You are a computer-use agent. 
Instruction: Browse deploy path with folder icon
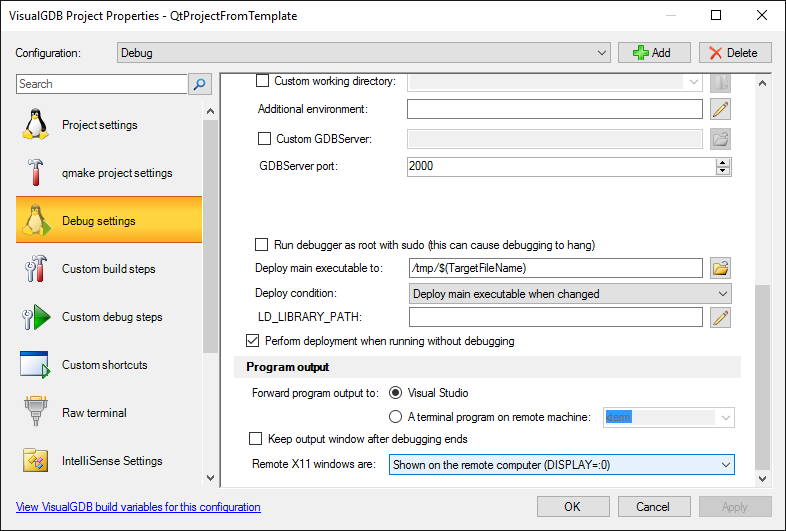click(720, 268)
